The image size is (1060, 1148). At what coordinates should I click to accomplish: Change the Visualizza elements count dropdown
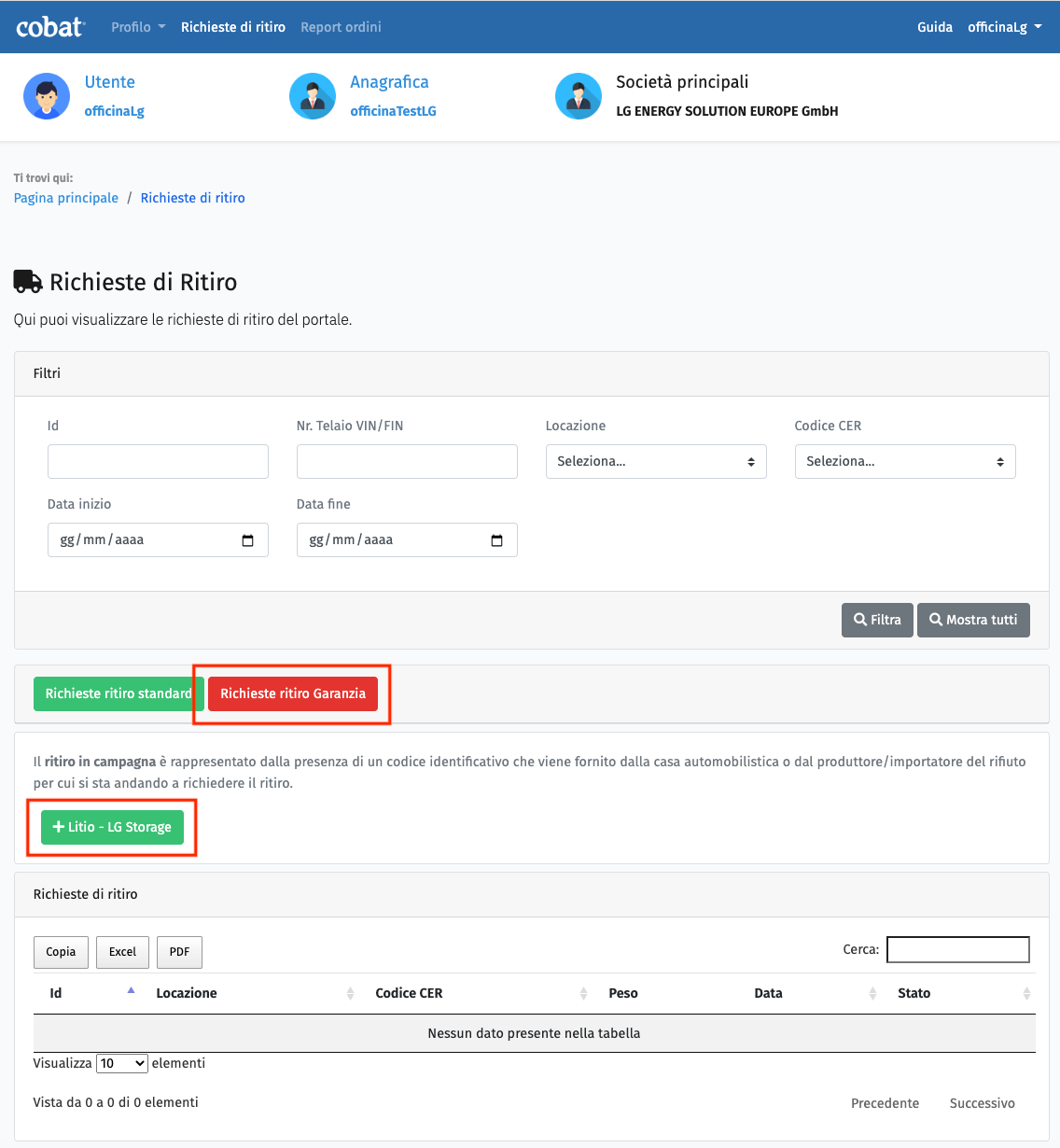point(122,1063)
